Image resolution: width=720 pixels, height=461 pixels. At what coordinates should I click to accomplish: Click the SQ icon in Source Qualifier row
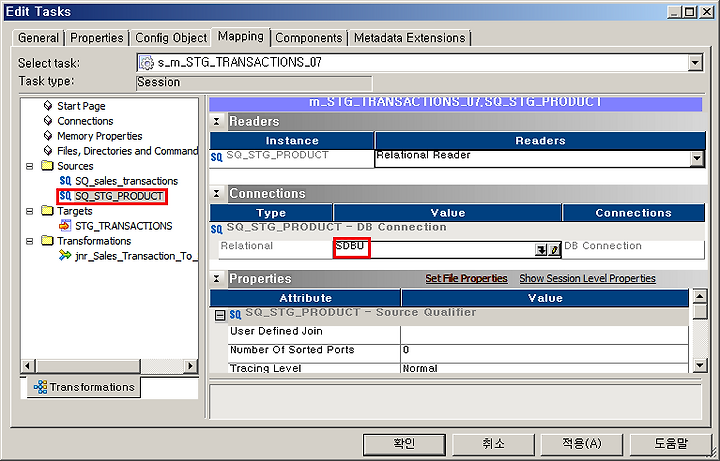[x=236, y=314]
